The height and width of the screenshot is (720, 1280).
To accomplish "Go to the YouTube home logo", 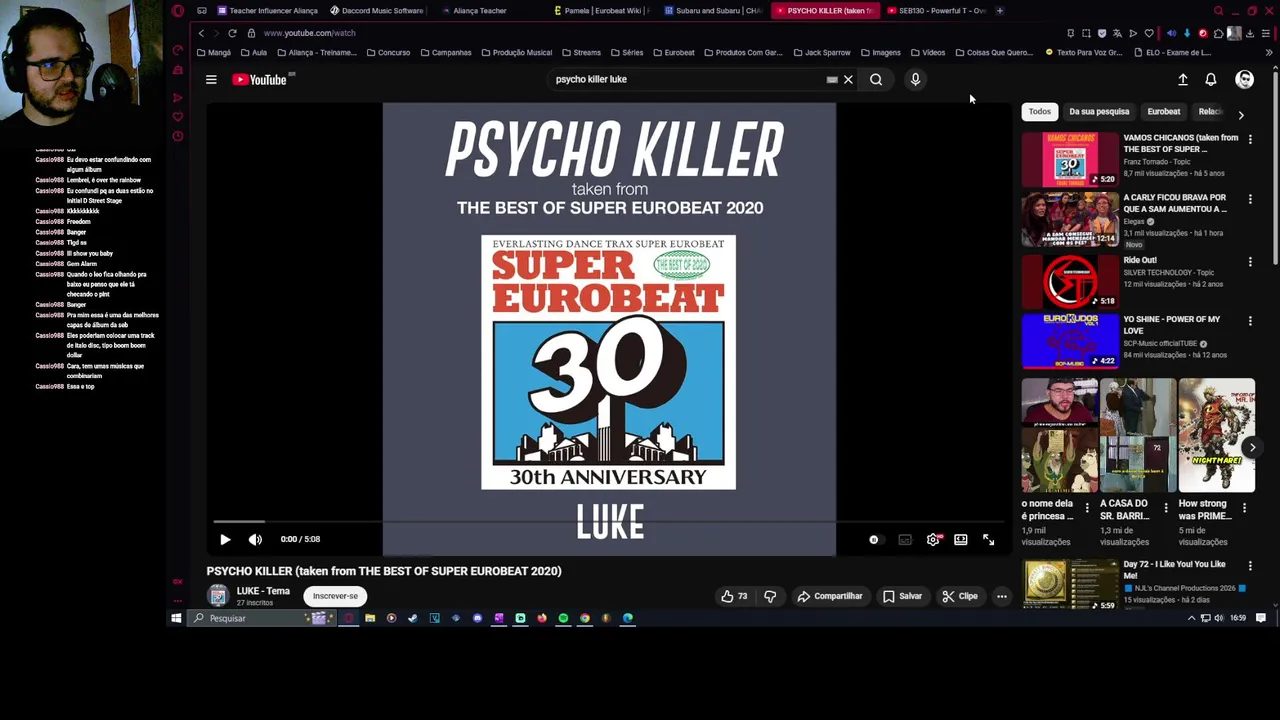I will coord(260,79).
